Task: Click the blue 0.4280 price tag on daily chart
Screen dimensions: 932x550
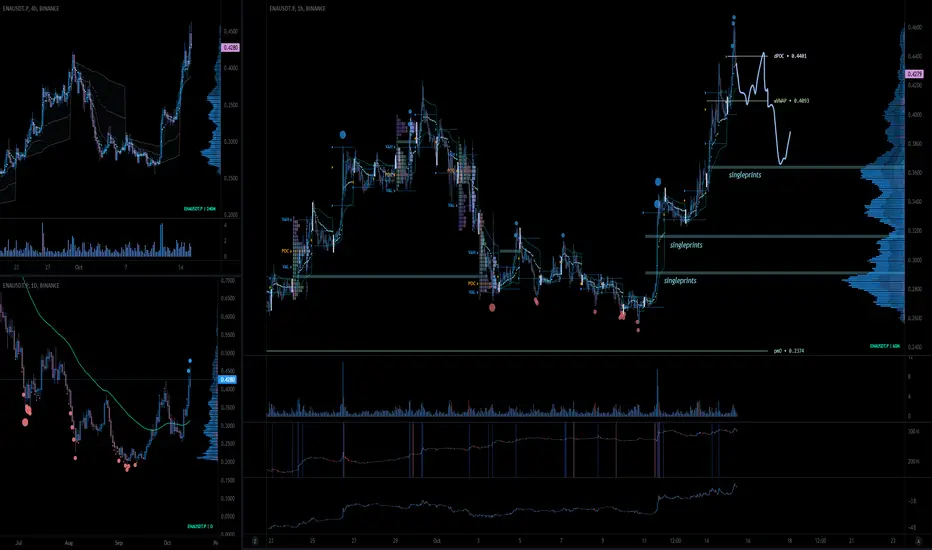Action: pos(228,379)
